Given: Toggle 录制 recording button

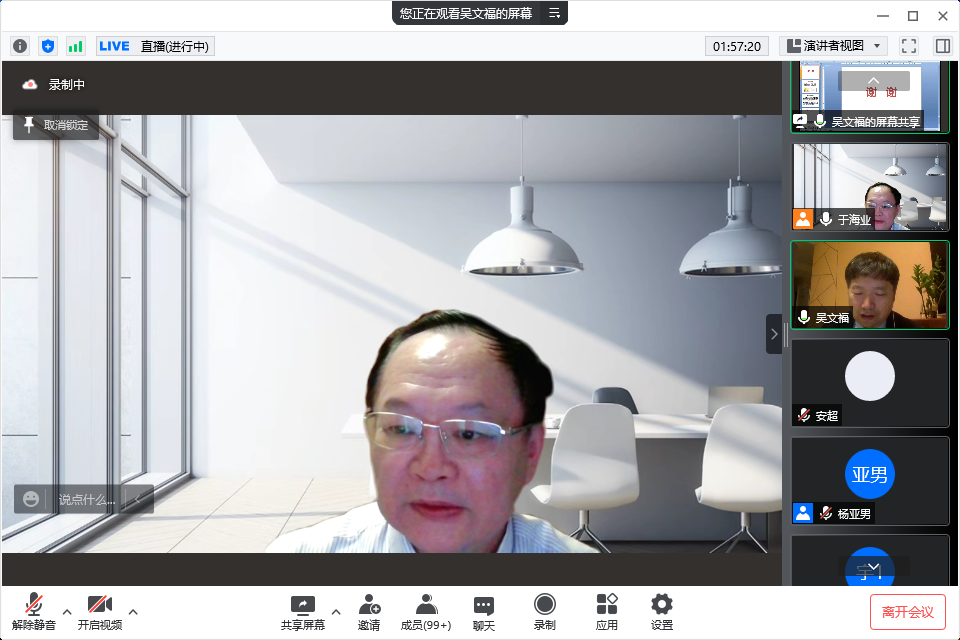Looking at the screenshot, I should (x=545, y=612).
